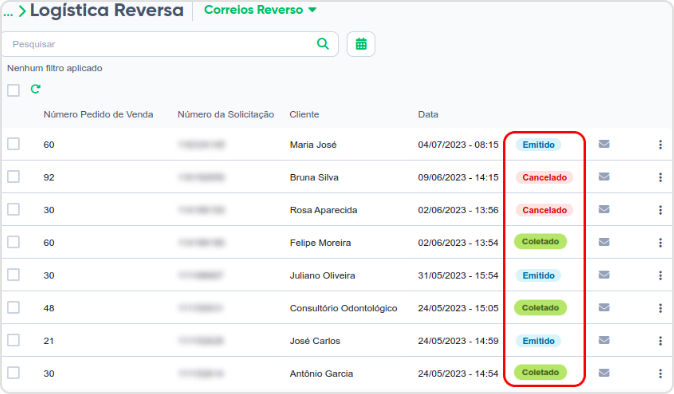Viewport: 674px width, 394px height.
Task: Open the three-dot options for Juliano Oliveira
Action: pyautogui.click(x=660, y=275)
